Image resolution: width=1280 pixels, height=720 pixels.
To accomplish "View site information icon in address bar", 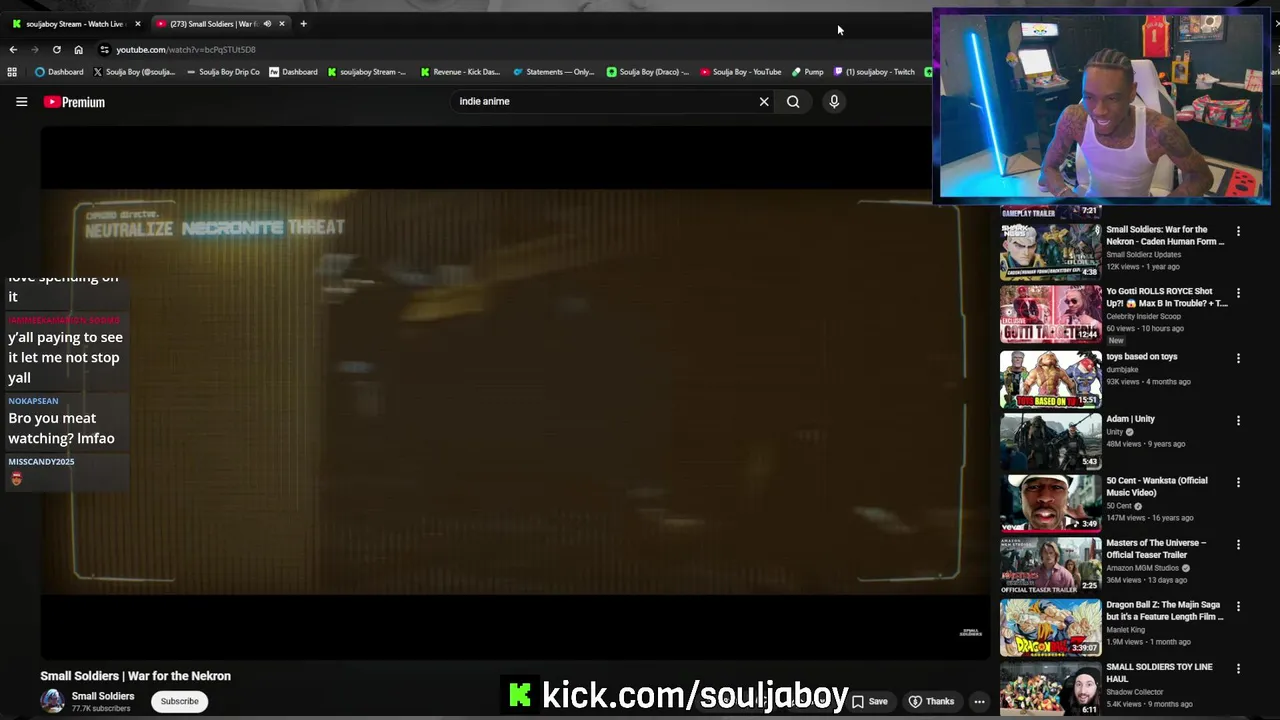I will coord(104,49).
